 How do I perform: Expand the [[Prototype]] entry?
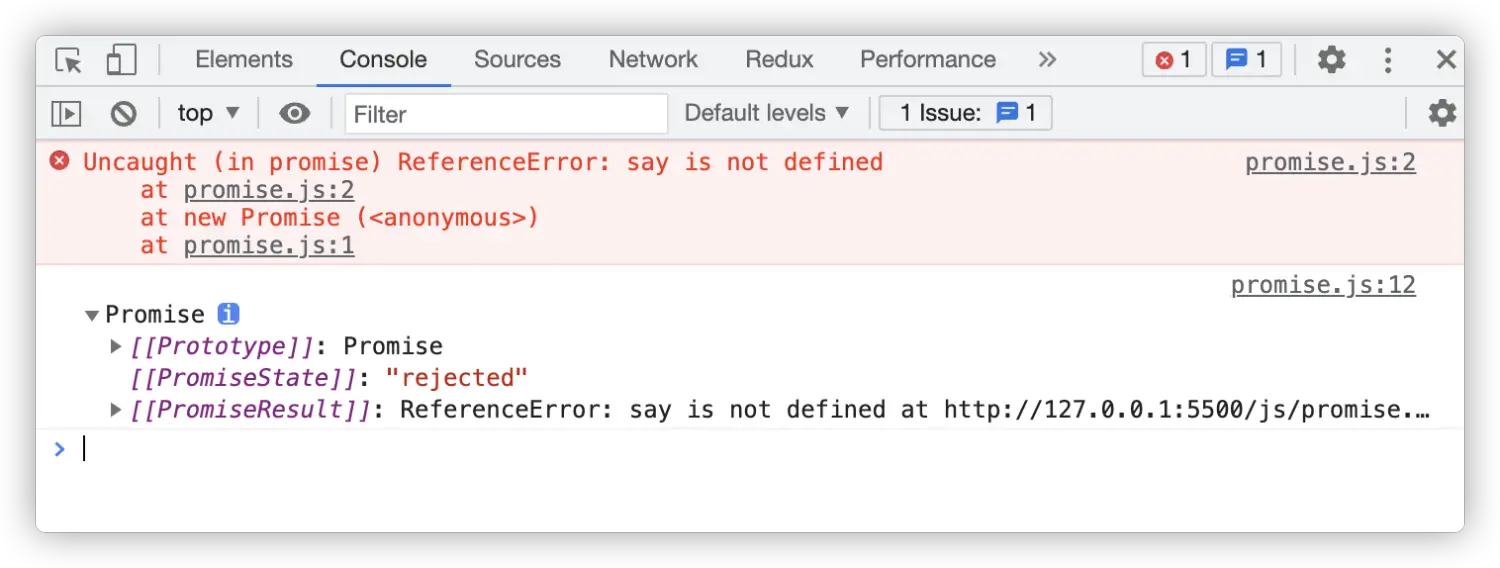[x=116, y=347]
